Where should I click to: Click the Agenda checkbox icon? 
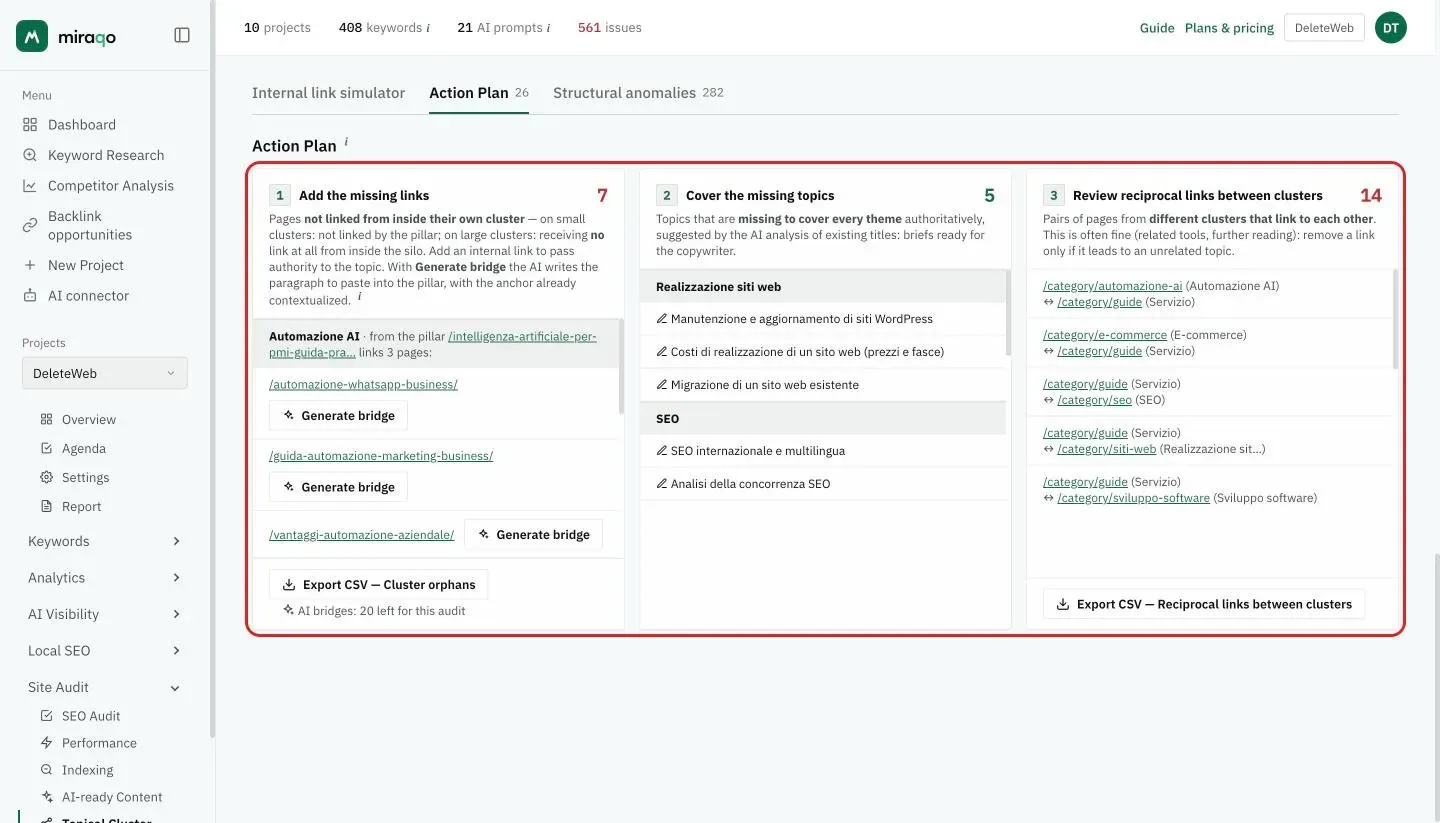point(46,449)
